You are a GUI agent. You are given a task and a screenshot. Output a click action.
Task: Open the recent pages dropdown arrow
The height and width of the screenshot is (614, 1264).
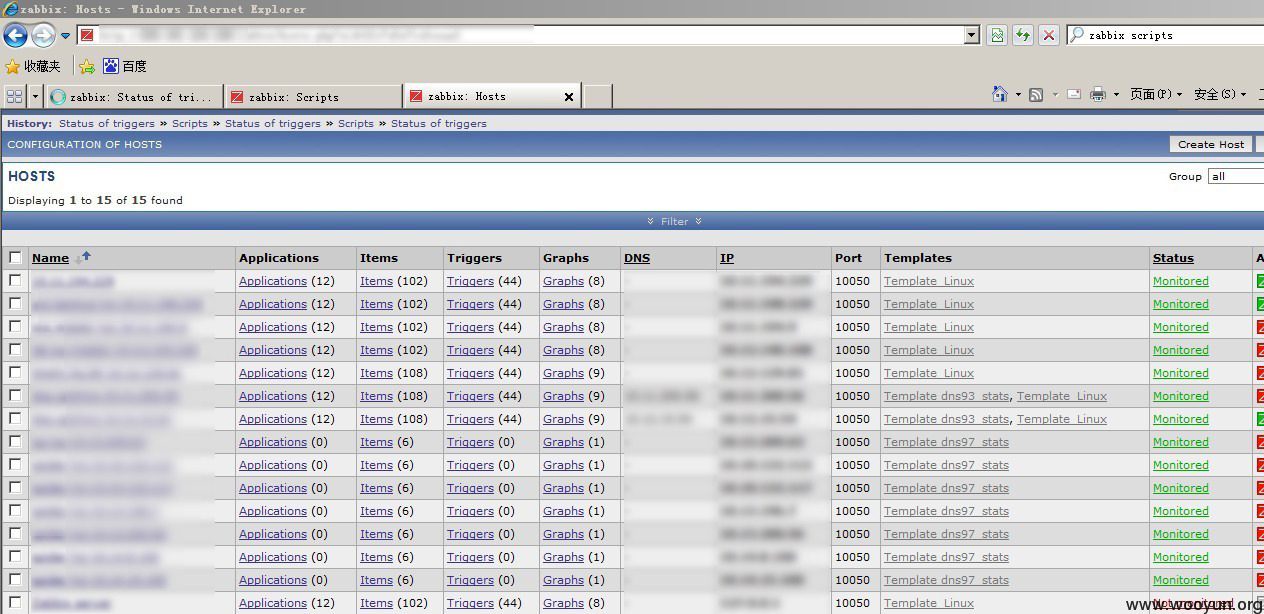pyautogui.click(x=65, y=36)
